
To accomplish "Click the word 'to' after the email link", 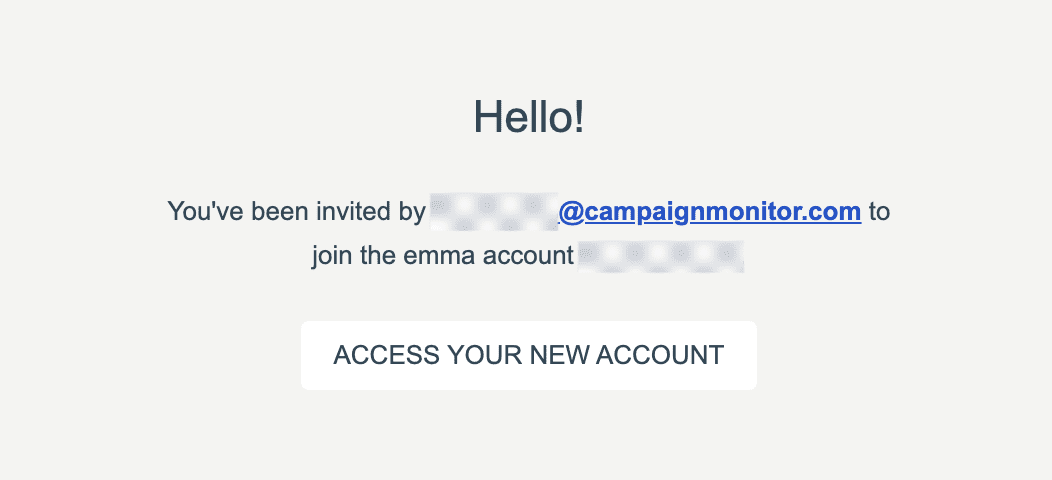I will 879,211.
